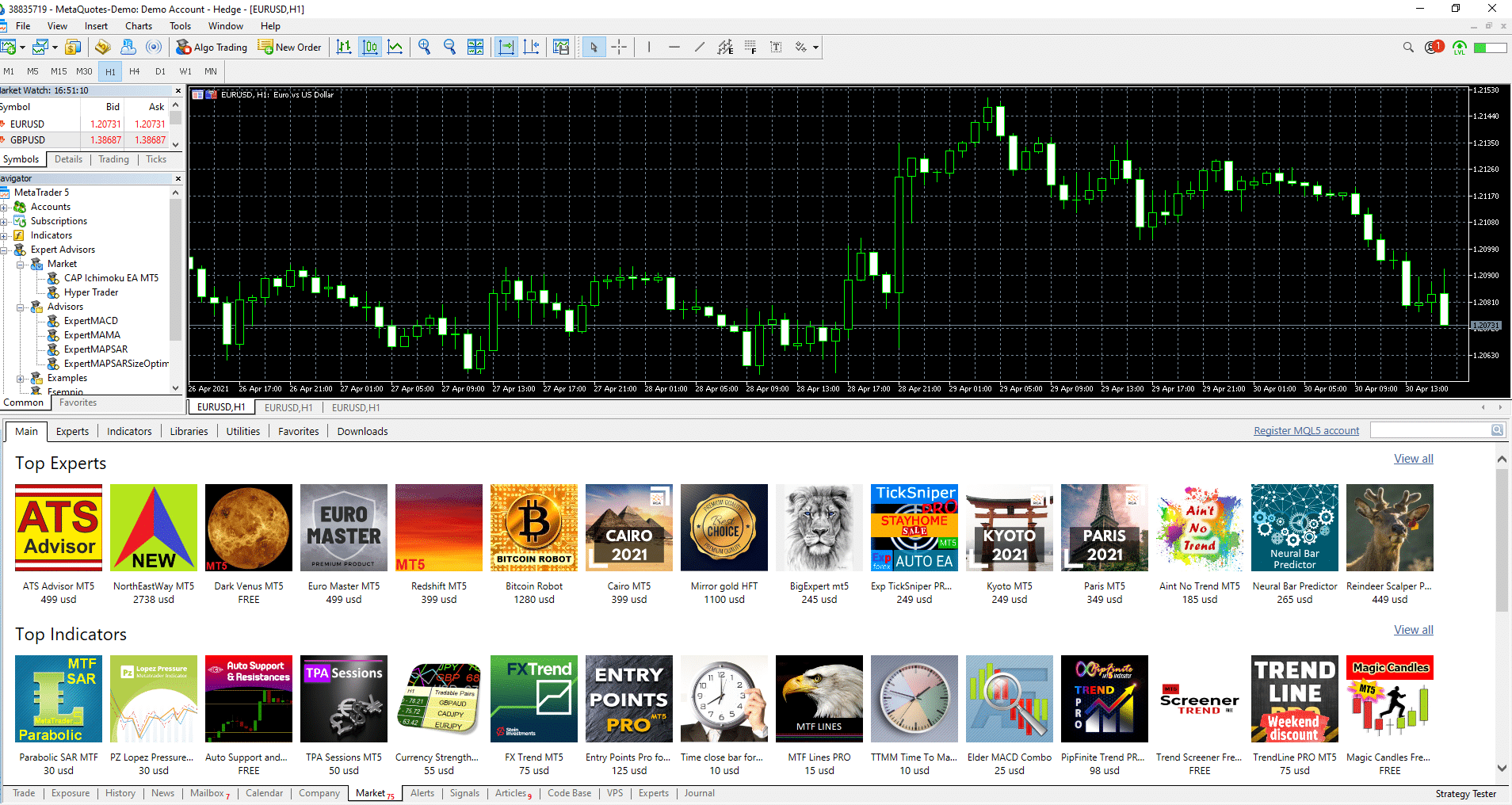
Task: Switch to the Ticks tab in Market Watch
Action: point(155,158)
